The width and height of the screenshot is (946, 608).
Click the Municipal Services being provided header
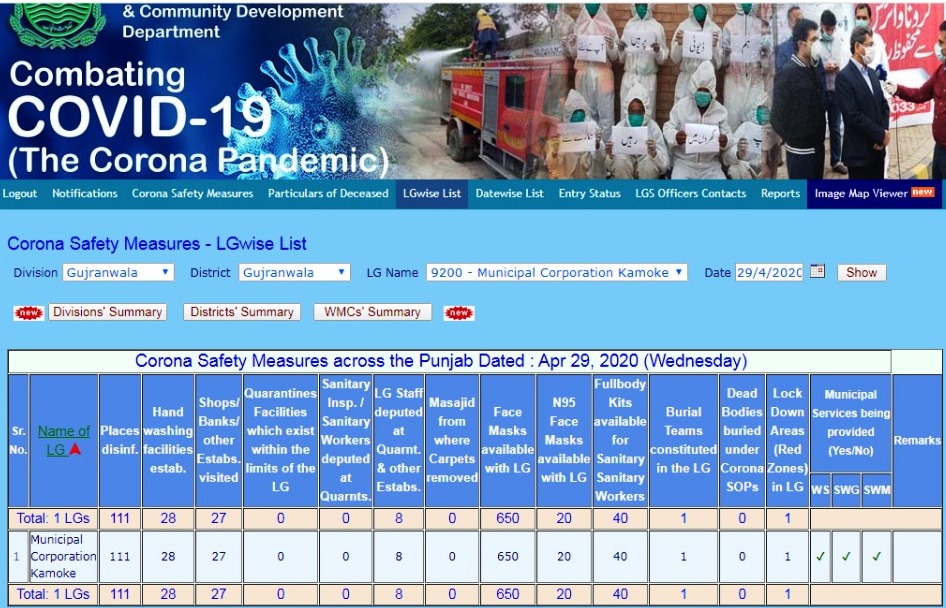click(x=851, y=423)
